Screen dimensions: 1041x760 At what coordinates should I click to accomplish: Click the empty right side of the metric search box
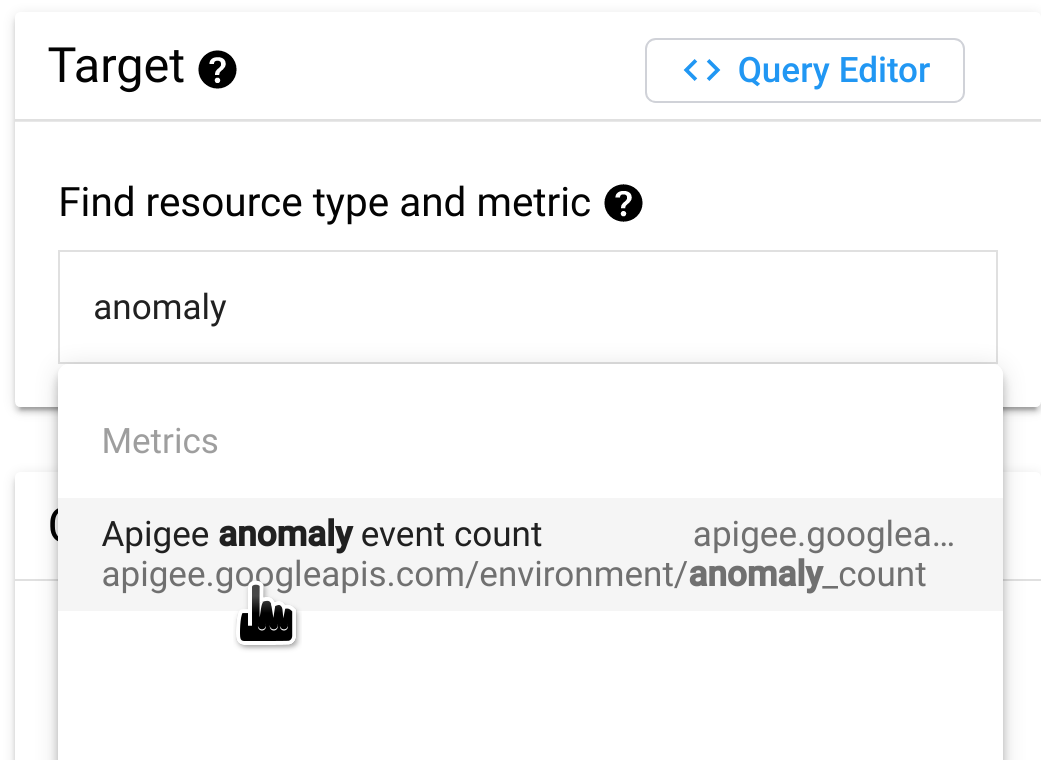800,307
